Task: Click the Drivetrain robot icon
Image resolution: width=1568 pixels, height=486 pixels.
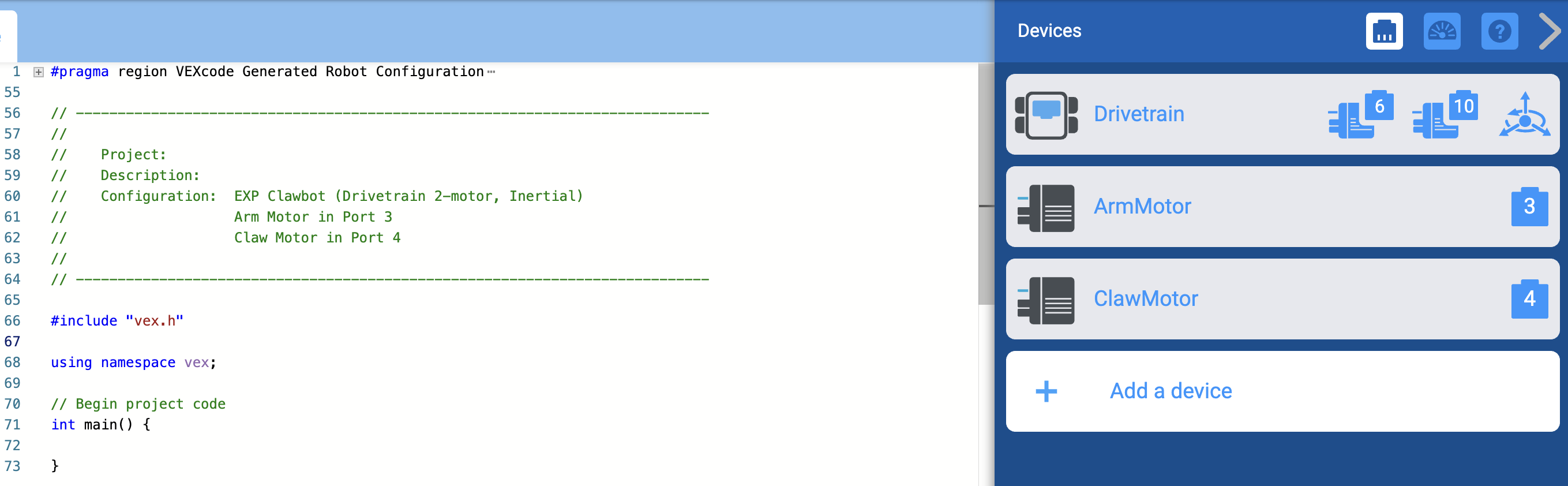Action: pos(1046,115)
